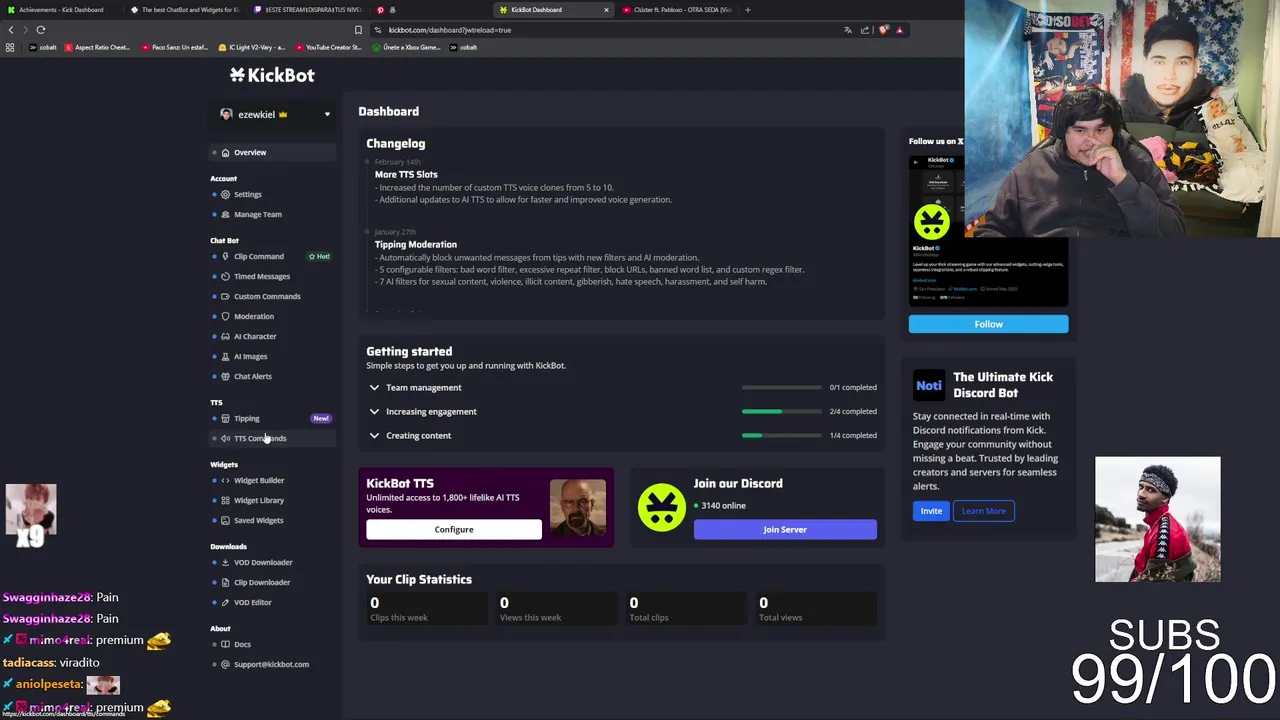
Task: Click the KickBot logo at top
Action: click(x=272, y=75)
